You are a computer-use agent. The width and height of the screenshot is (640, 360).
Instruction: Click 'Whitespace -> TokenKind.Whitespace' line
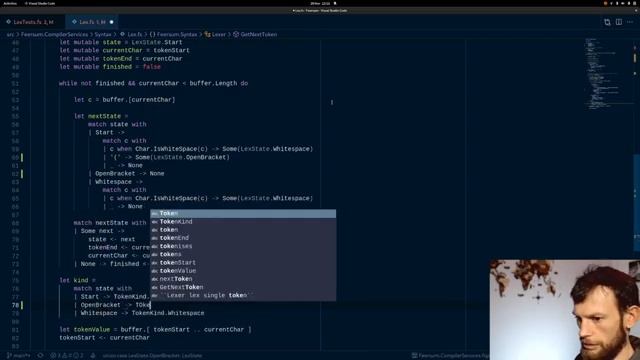(139, 313)
